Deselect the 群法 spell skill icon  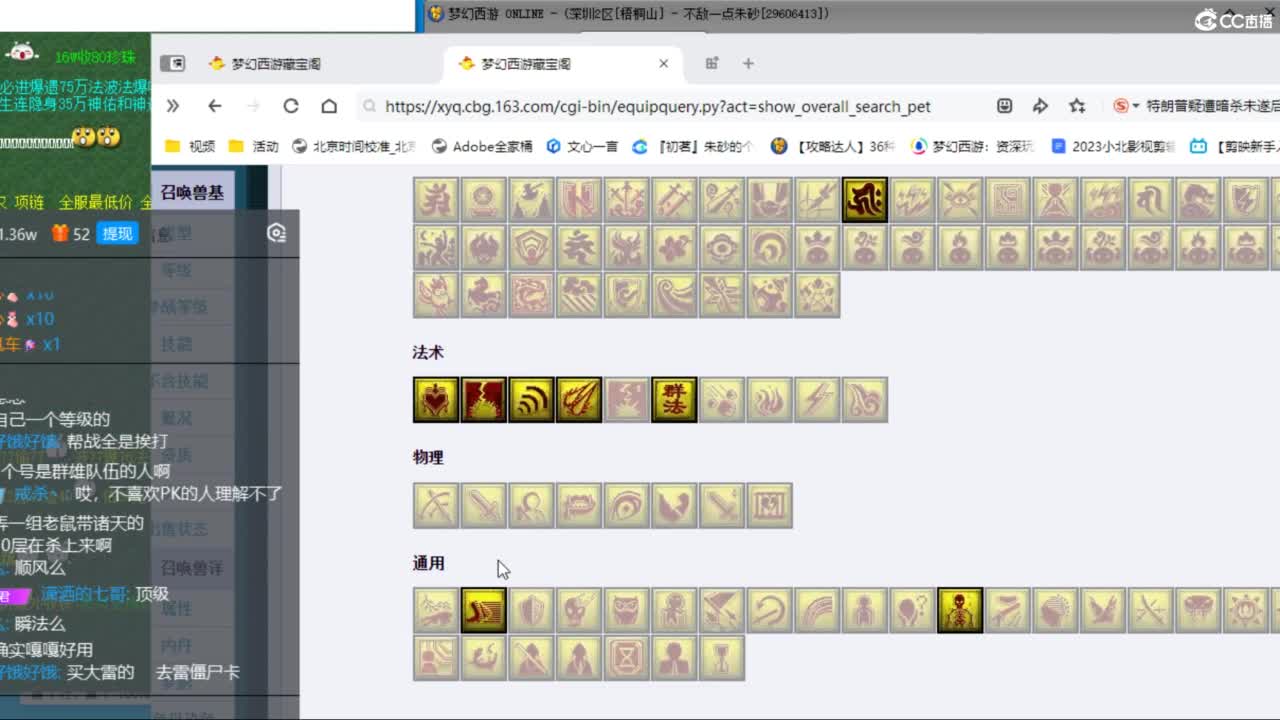(x=674, y=399)
